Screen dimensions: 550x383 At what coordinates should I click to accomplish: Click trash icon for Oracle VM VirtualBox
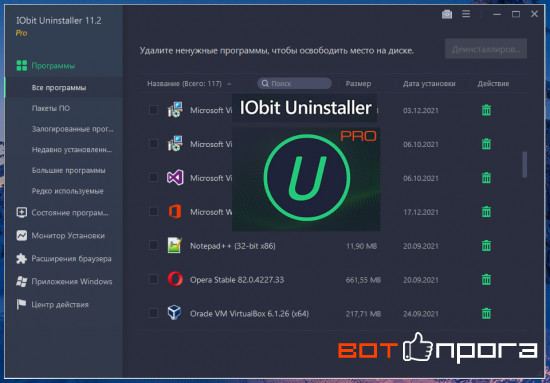[x=486, y=313]
